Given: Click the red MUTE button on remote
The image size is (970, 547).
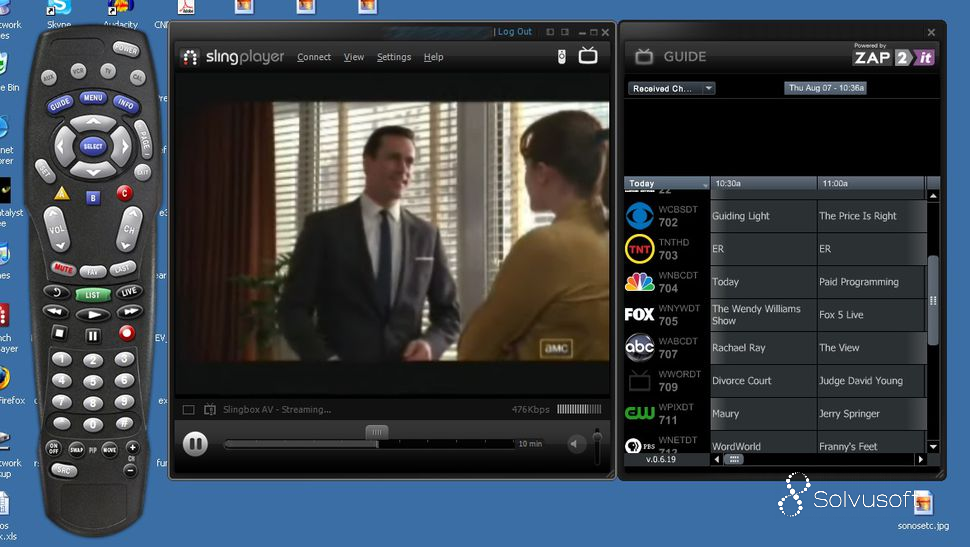Looking at the screenshot, I should point(62,269).
